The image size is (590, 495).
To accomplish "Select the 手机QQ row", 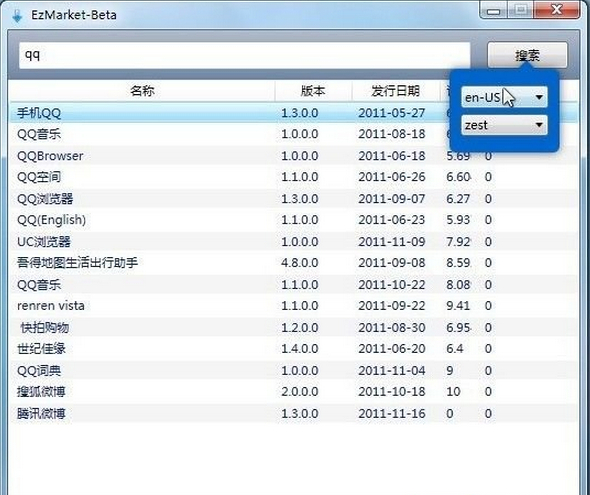I will pos(293,113).
